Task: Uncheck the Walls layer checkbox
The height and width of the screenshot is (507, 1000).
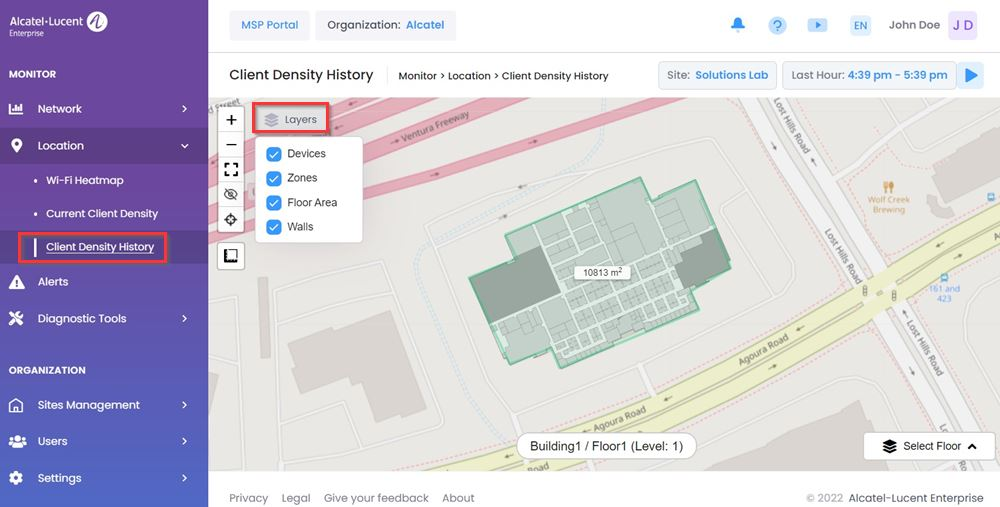Action: click(274, 227)
